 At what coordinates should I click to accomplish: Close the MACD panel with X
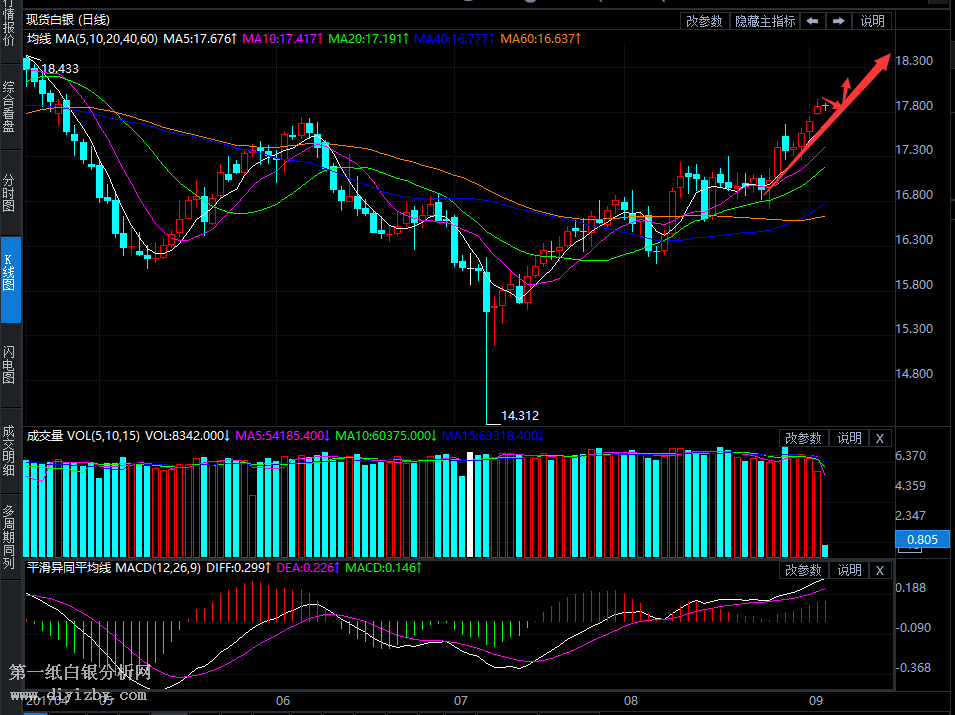click(879, 570)
